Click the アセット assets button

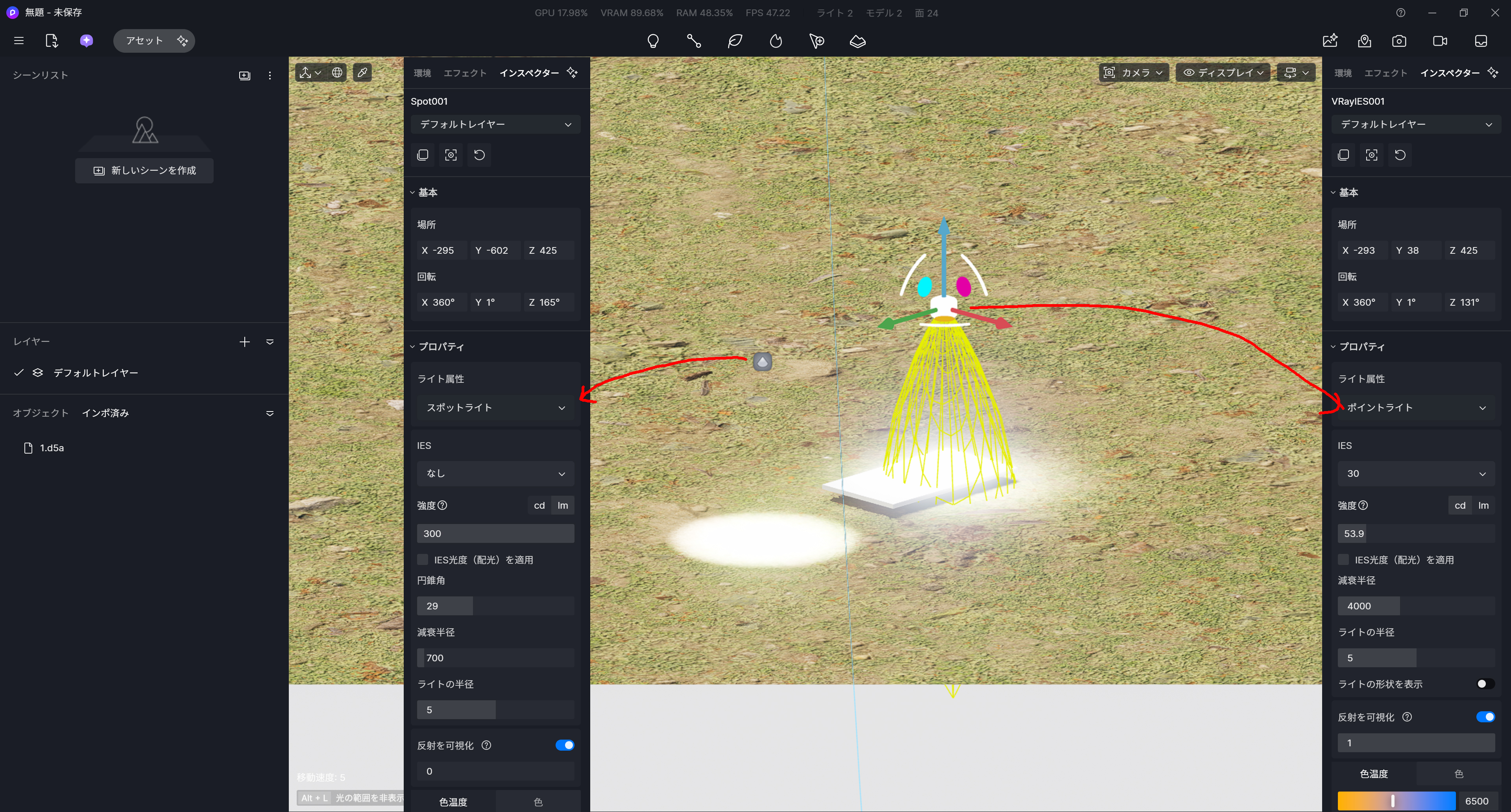144,41
